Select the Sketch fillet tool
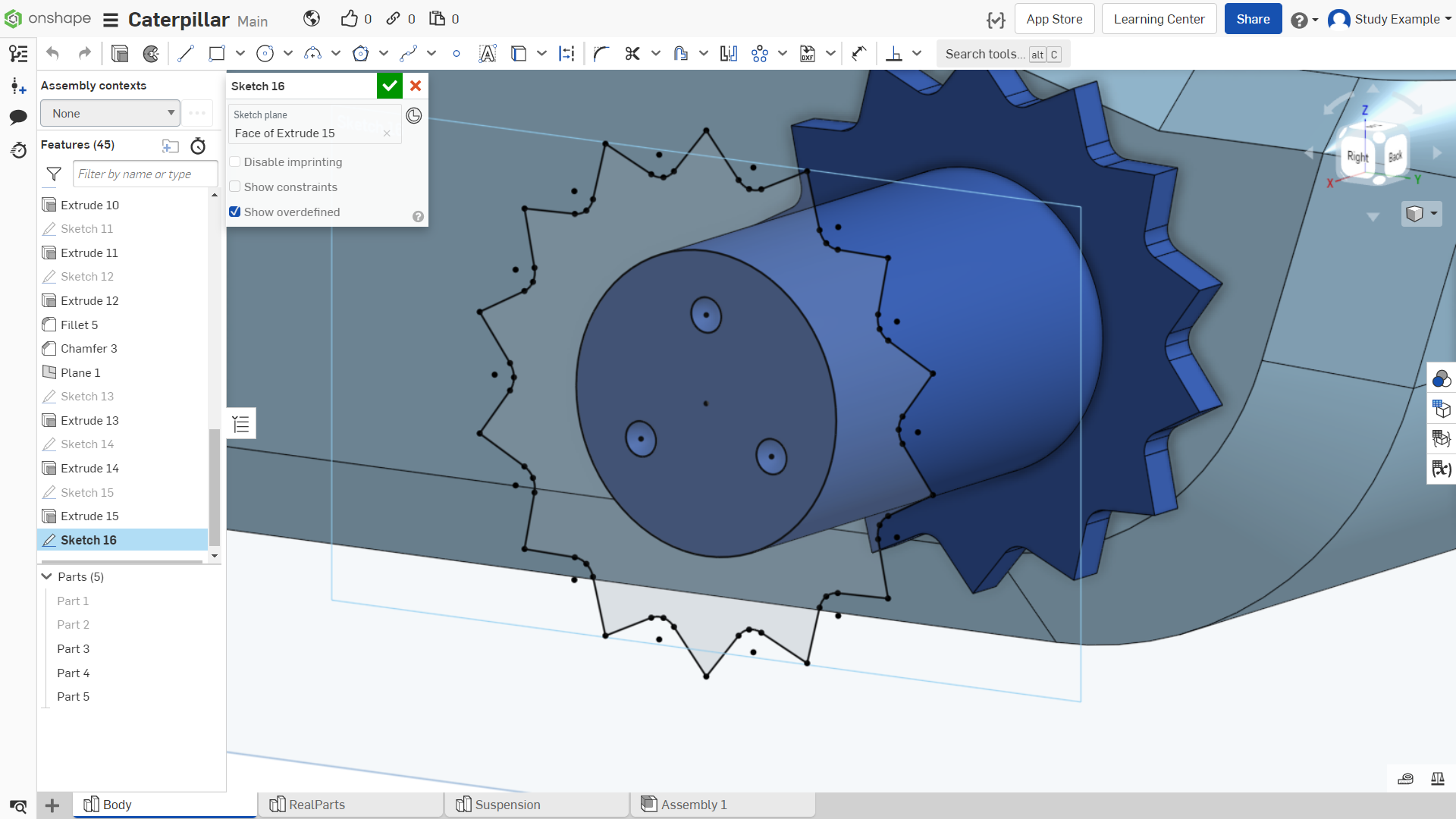 tap(601, 54)
